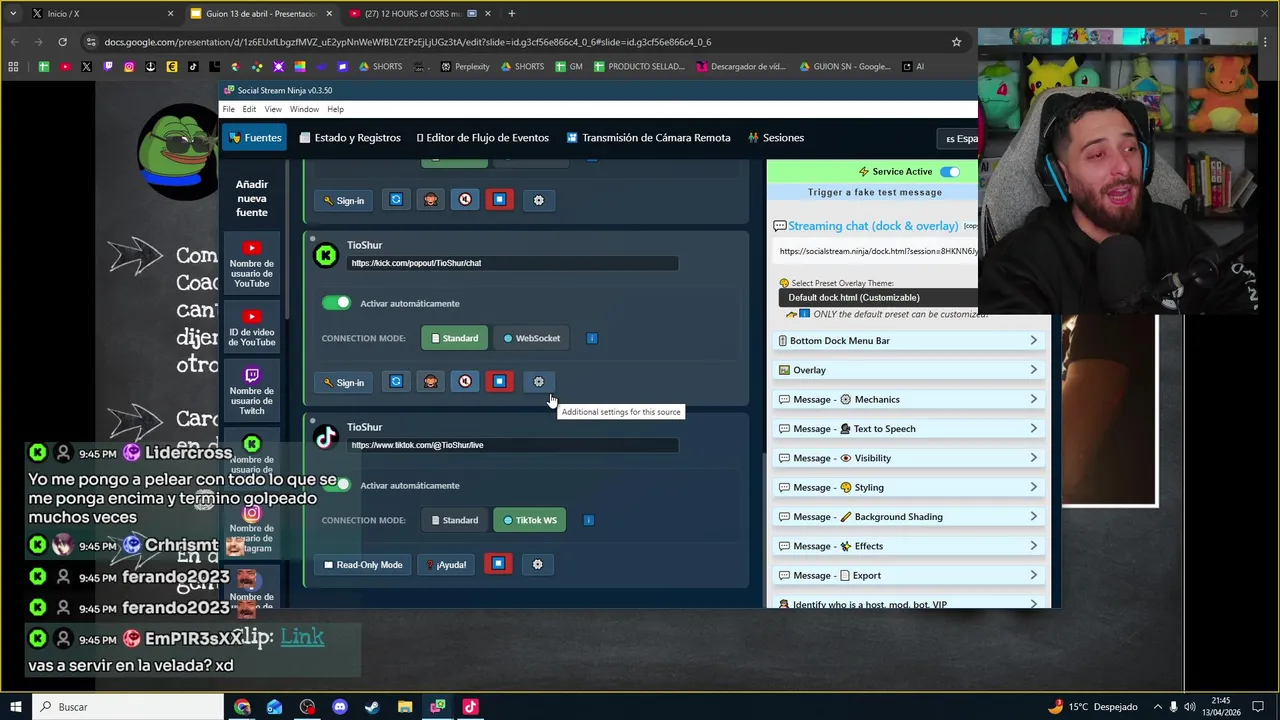Screen dimensions: 1280x720
Task: Click the reload icon in the topmost source row
Action: (x=396, y=200)
